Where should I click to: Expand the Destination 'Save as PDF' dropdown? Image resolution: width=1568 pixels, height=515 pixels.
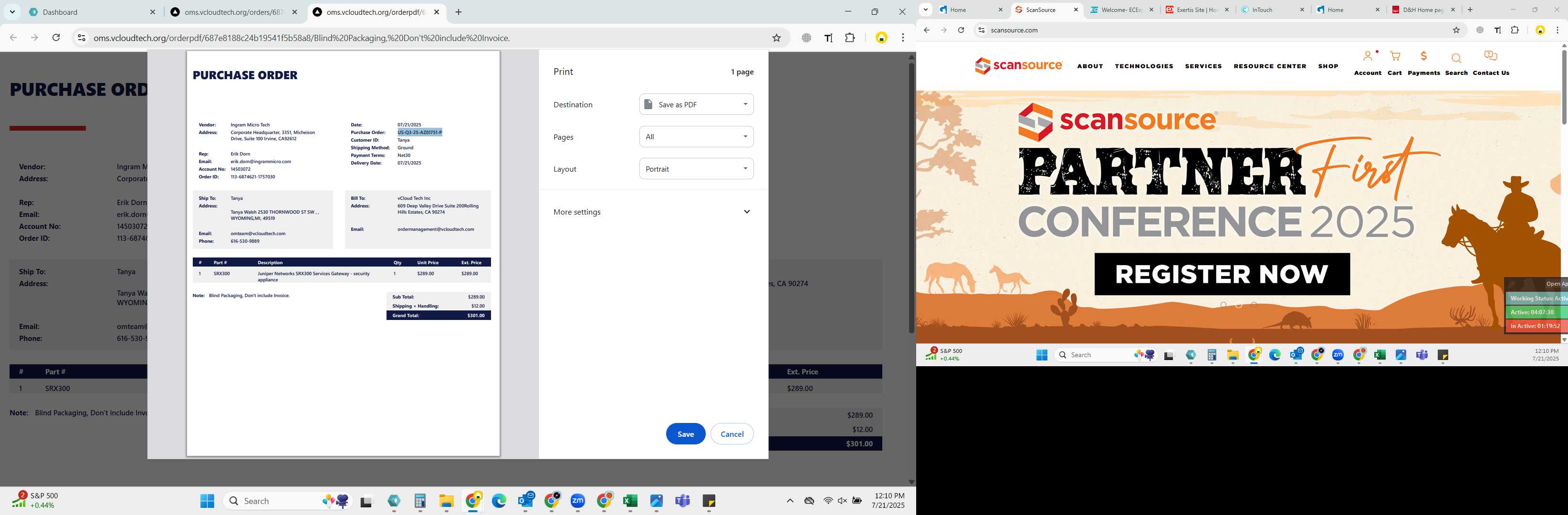(x=696, y=104)
